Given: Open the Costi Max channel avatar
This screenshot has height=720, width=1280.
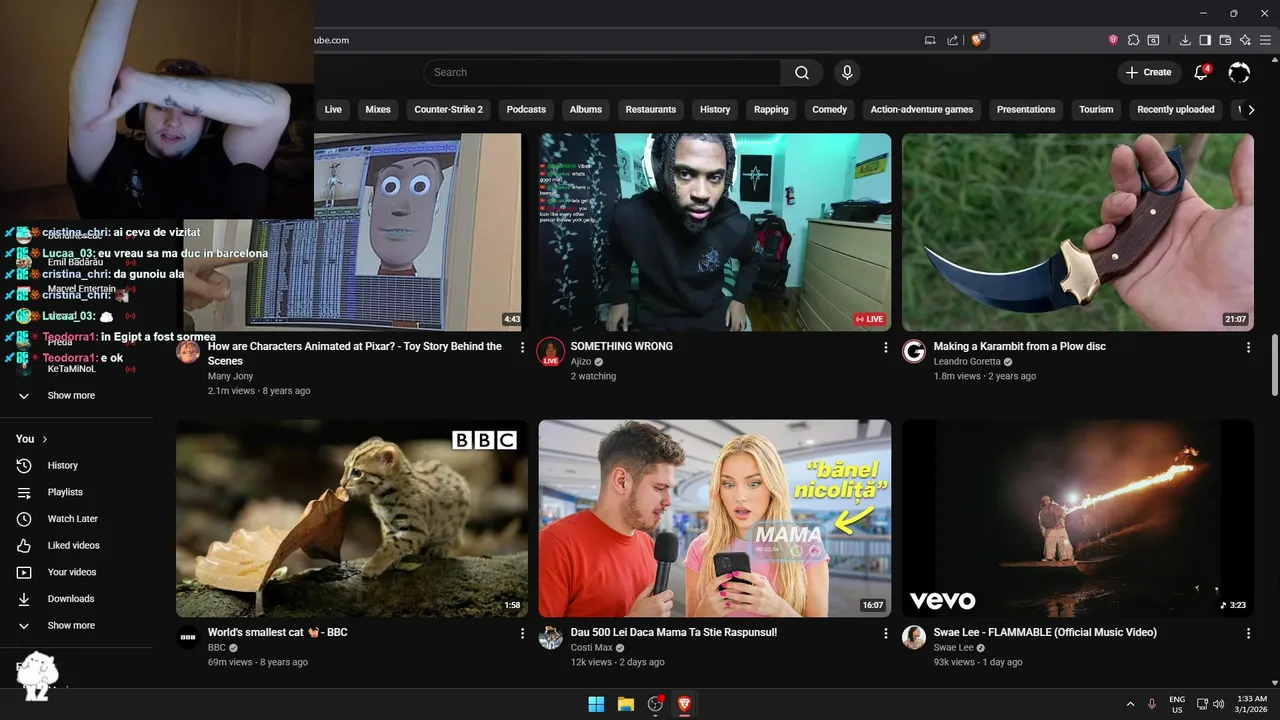Looking at the screenshot, I should (x=551, y=637).
